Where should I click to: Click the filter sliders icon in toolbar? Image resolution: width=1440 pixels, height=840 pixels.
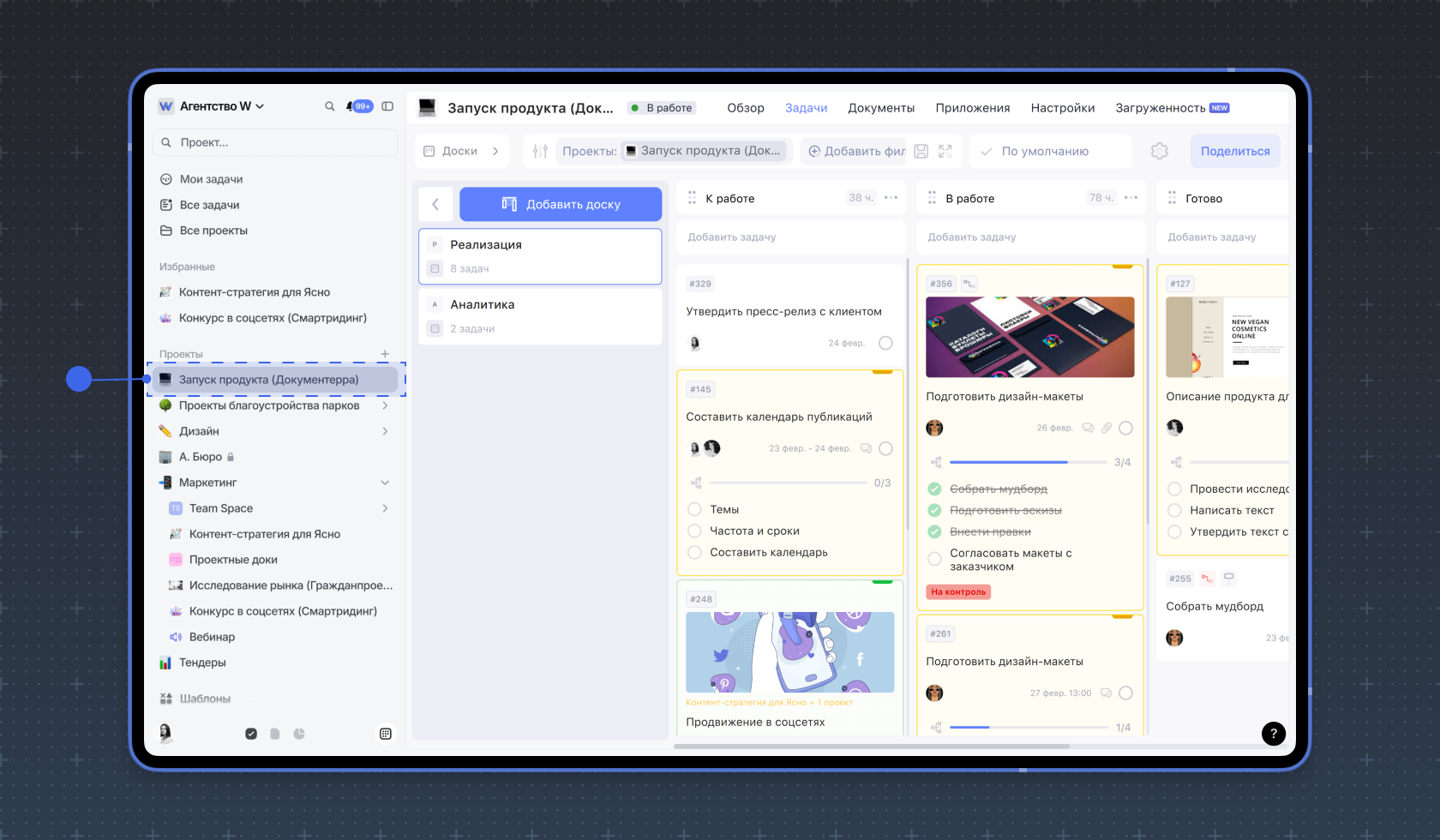(x=540, y=151)
